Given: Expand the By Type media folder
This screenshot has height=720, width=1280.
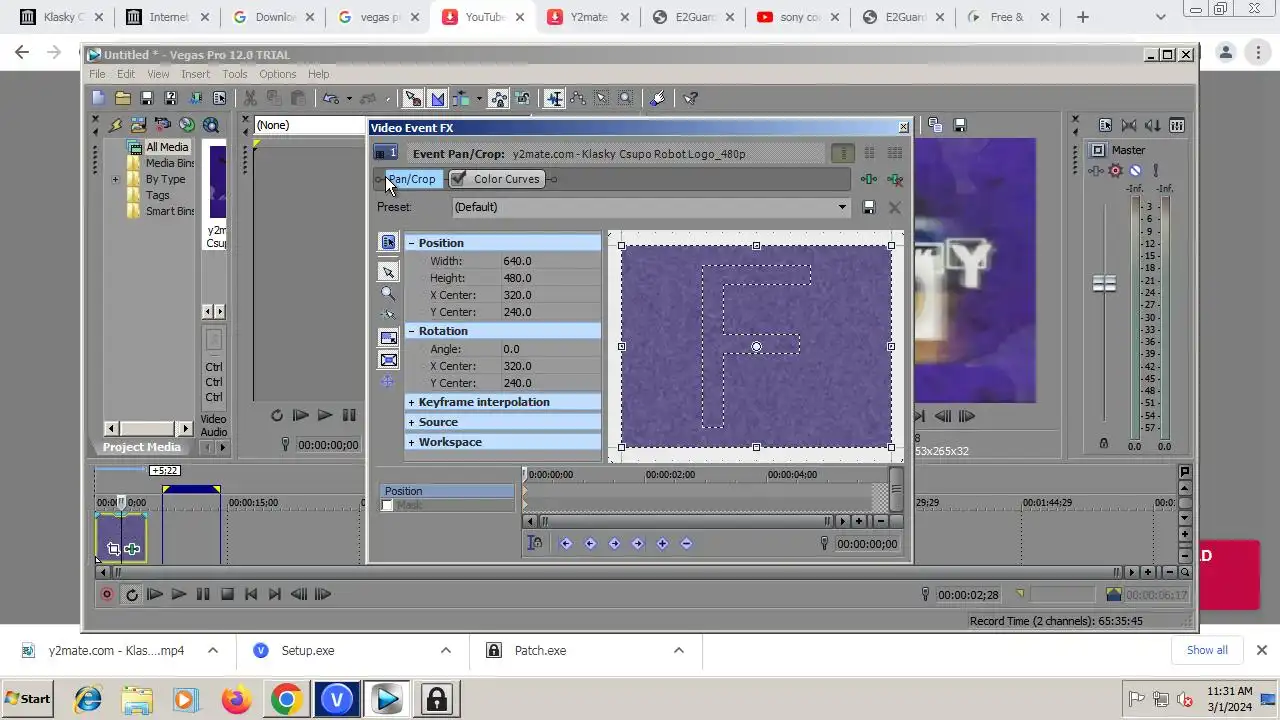Looking at the screenshot, I should 115,180.
